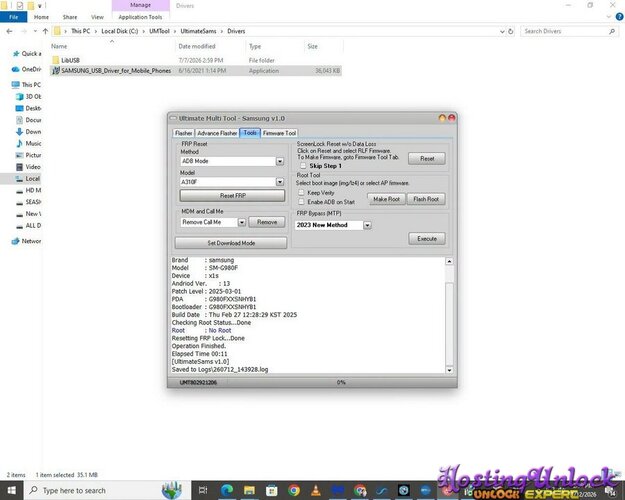
Task: Open VLC media player from taskbar
Action: 316,490
